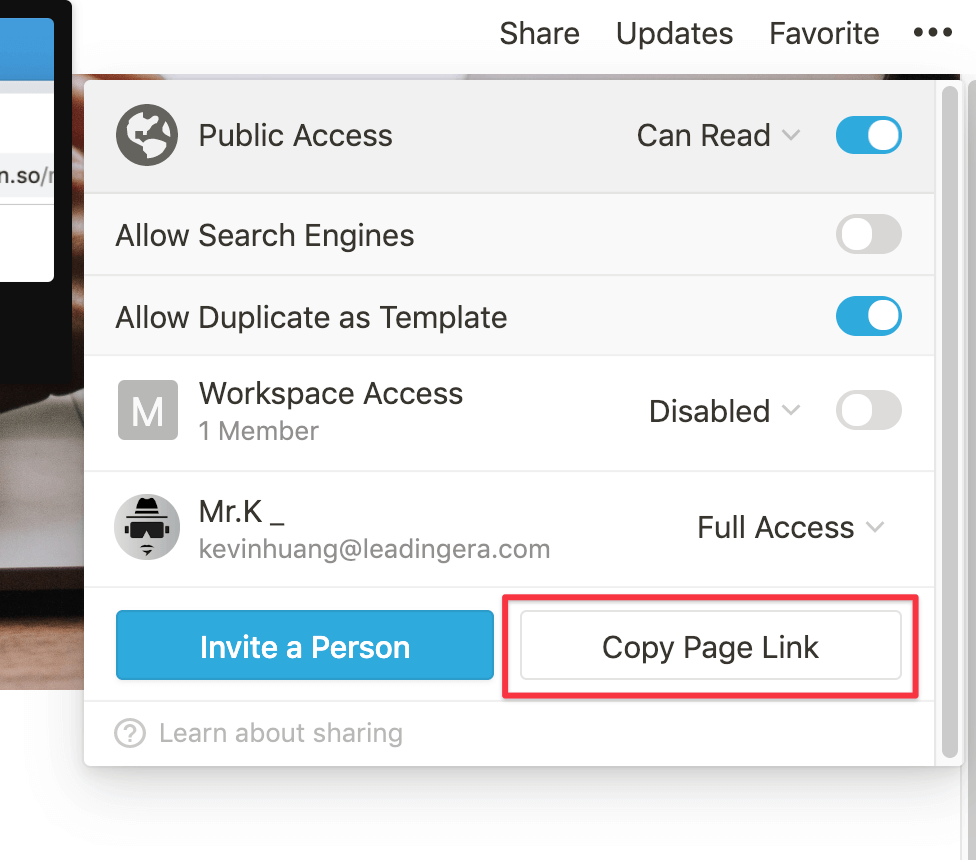The width and height of the screenshot is (976, 860).
Task: Click Favorite in the top bar
Action: click(824, 33)
